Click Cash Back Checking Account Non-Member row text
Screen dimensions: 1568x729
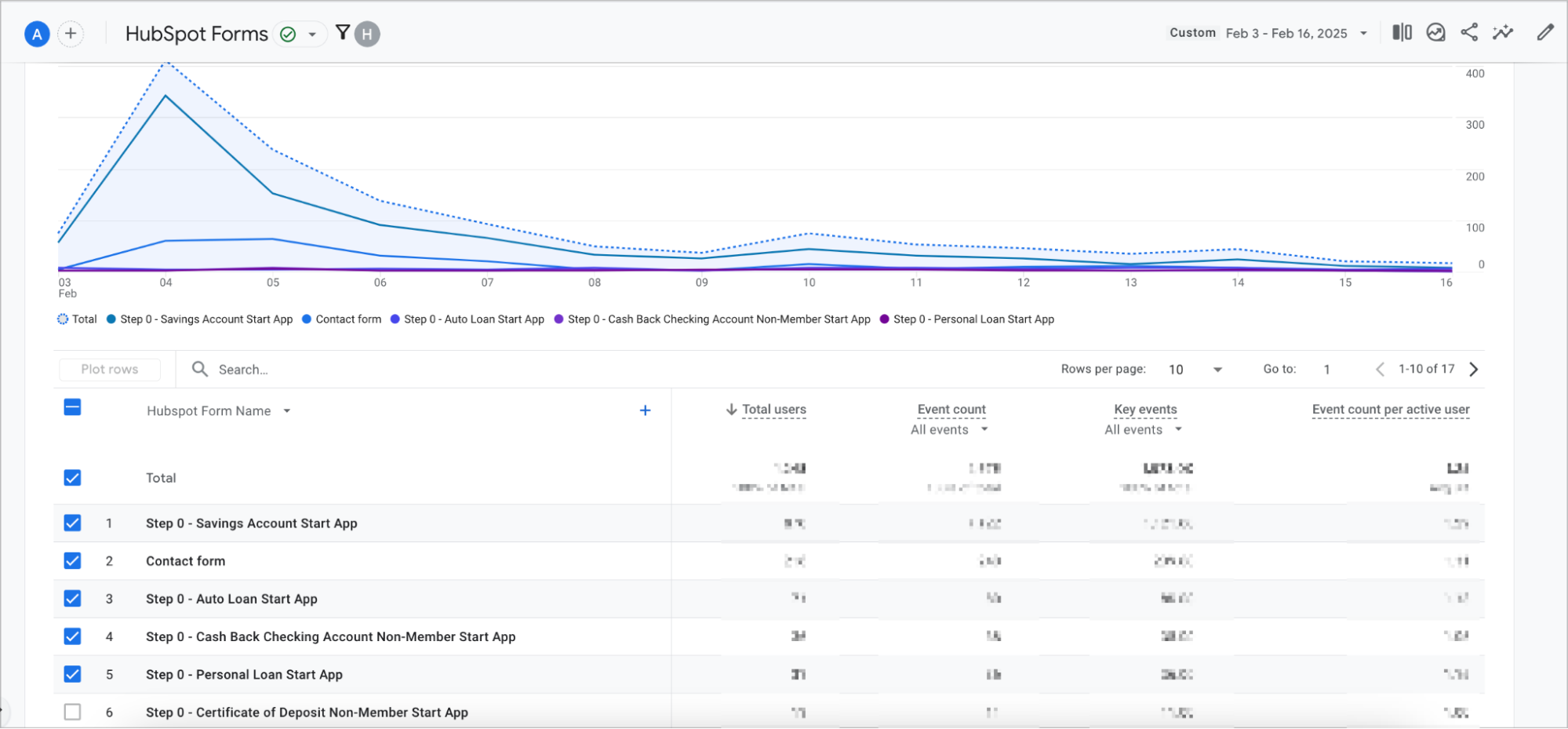click(x=330, y=636)
